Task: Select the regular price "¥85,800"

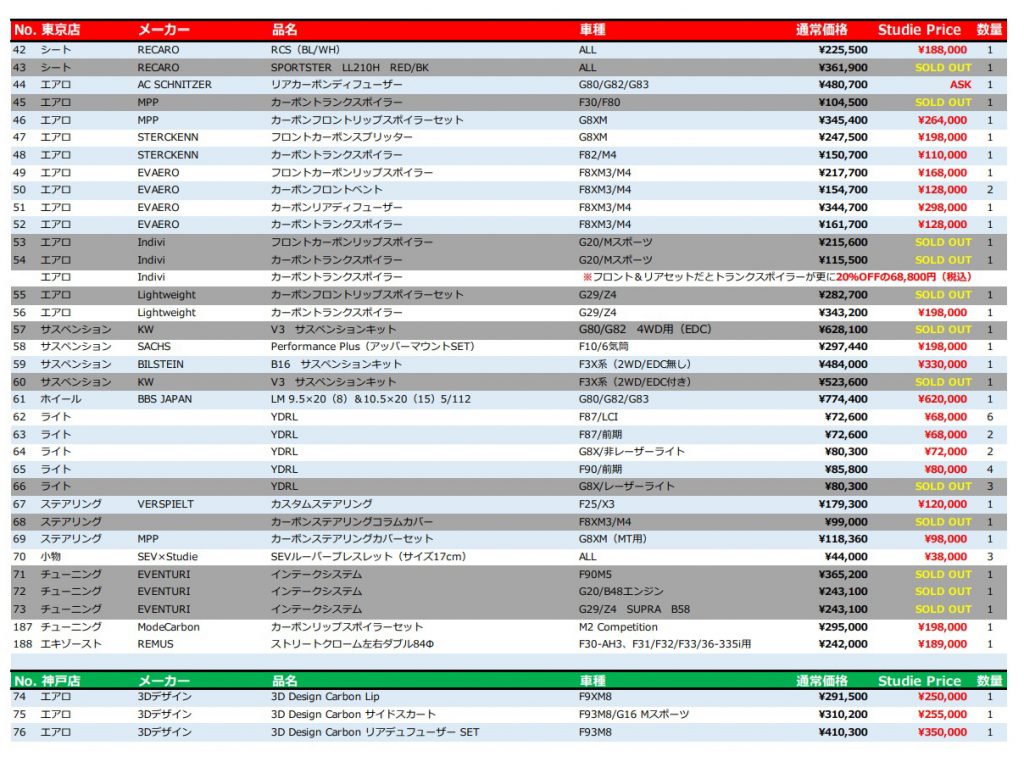Action: coord(846,469)
